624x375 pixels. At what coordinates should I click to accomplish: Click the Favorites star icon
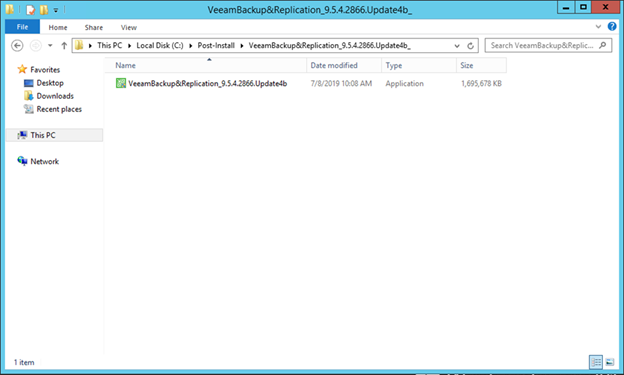click(x=22, y=69)
